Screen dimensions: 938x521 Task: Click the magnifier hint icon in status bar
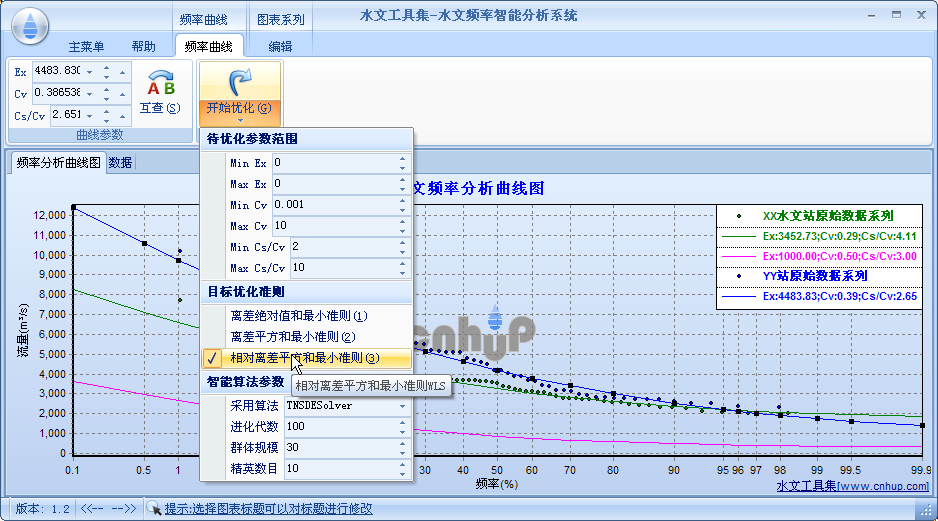click(154, 508)
